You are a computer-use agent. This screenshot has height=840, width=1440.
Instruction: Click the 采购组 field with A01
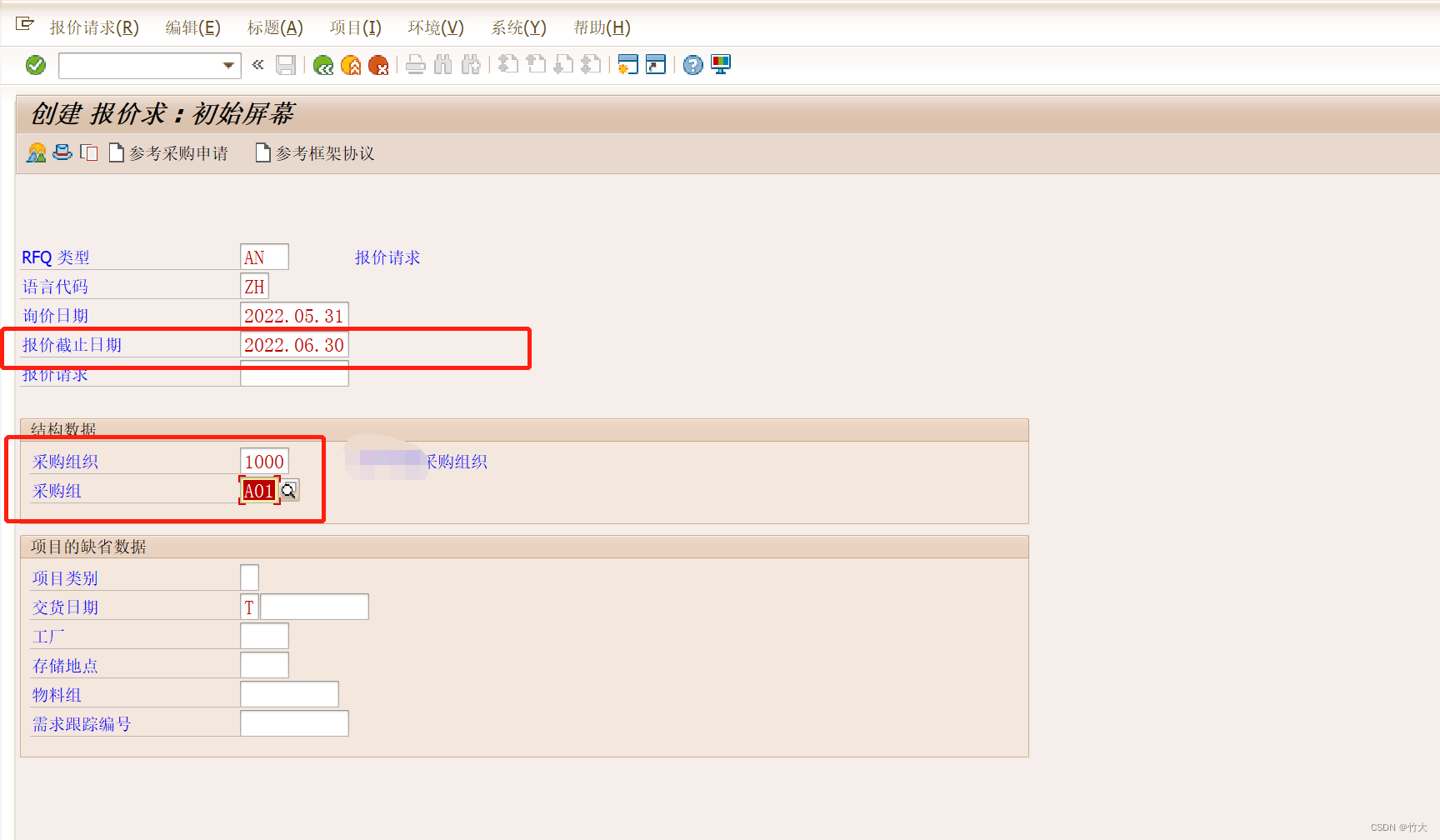[x=258, y=490]
